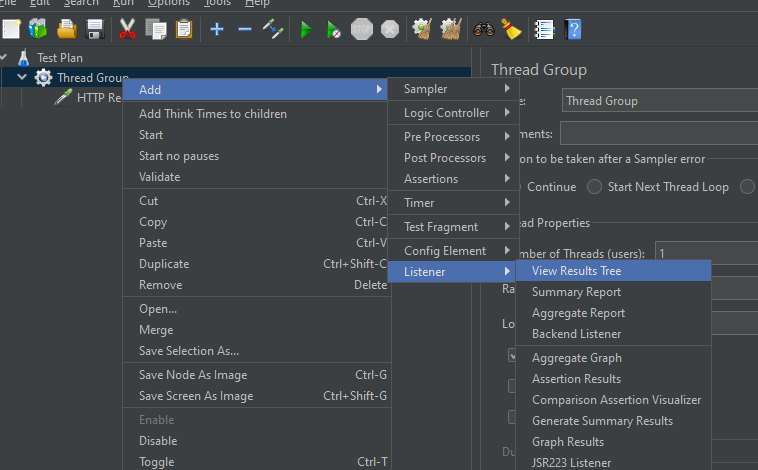Click the Toggle icon in toolbar
Image resolution: width=758 pixels, height=470 pixels.
[x=273, y=29]
